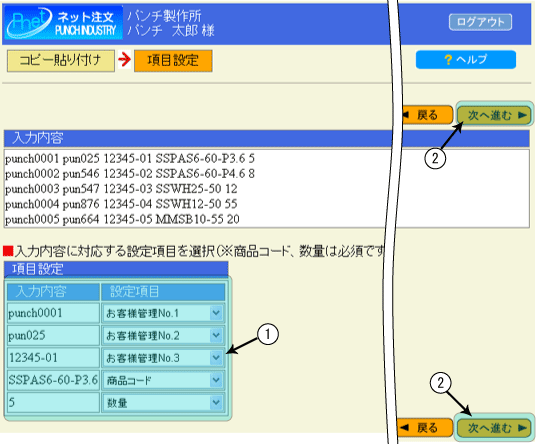The width and height of the screenshot is (536, 444).
Task: Click the Pnet ネット注文 logo
Action: tap(63, 23)
